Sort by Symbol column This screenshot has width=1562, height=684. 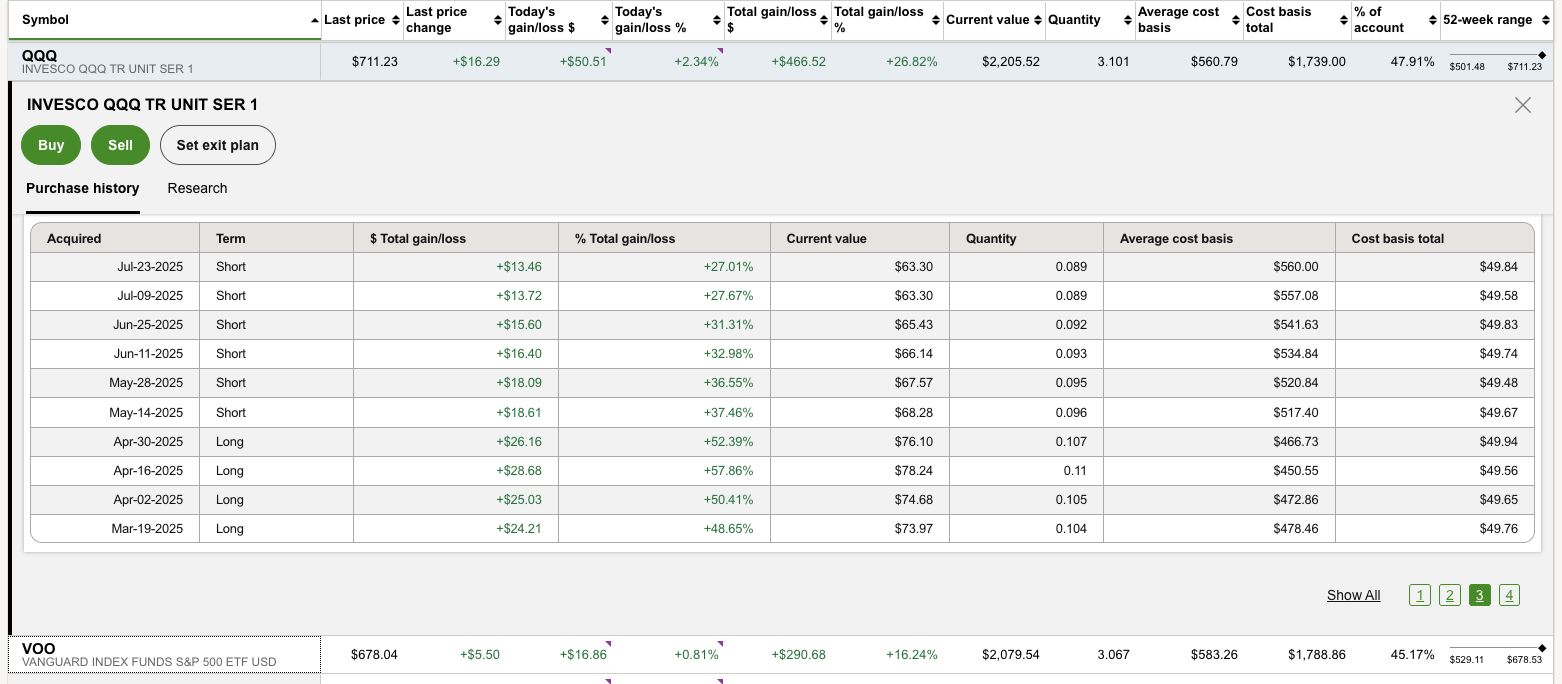(164, 20)
